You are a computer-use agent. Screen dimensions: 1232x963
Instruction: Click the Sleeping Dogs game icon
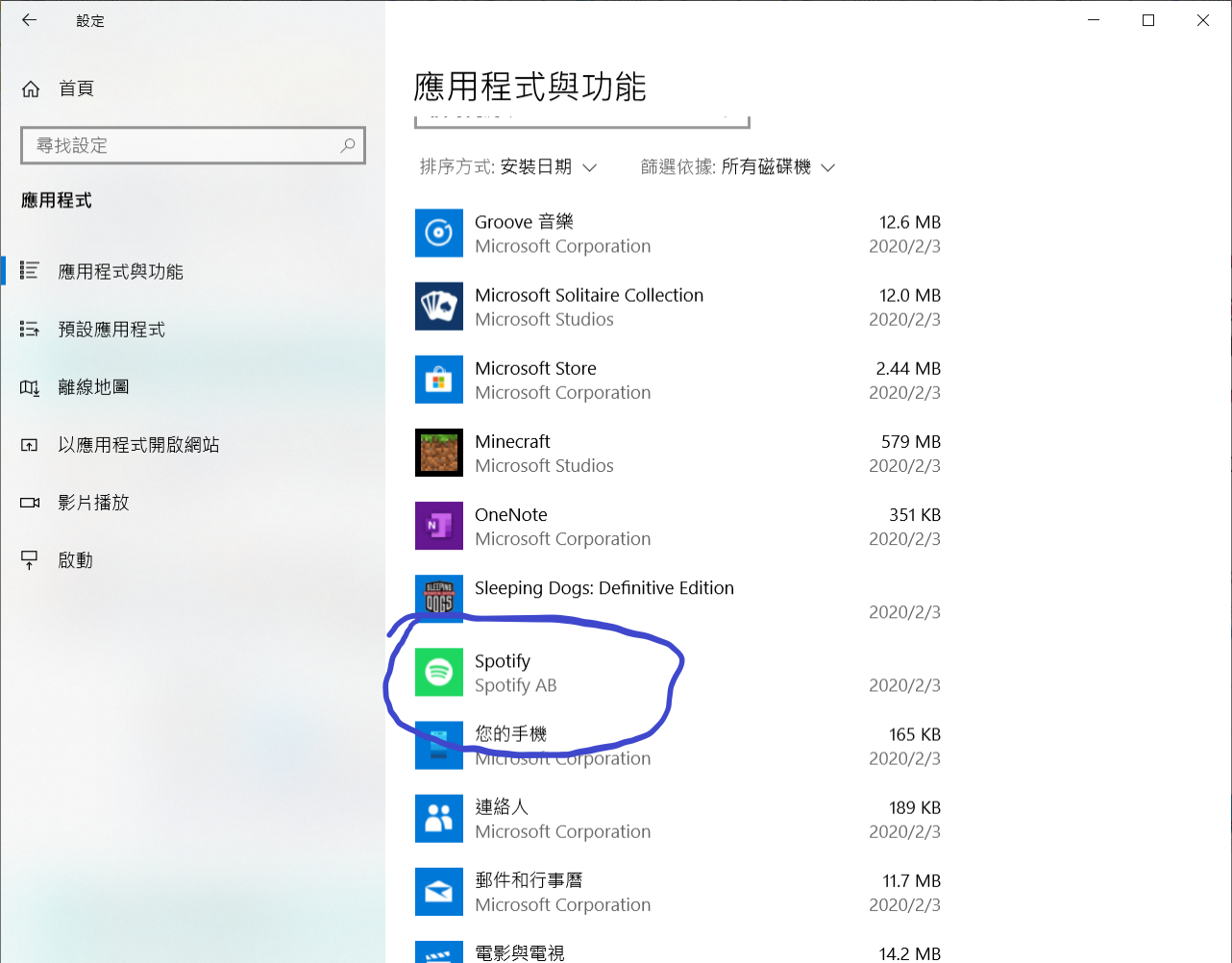click(439, 598)
